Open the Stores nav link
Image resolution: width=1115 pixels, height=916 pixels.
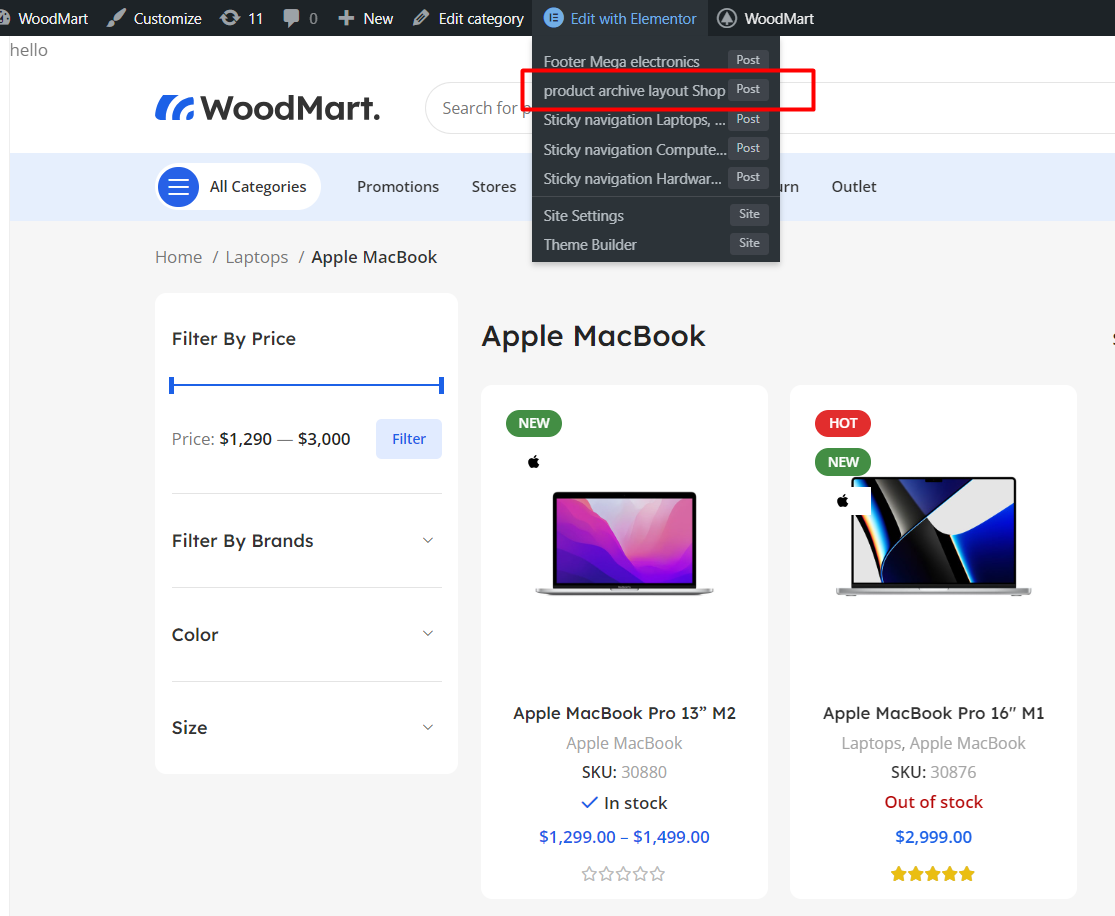[494, 186]
